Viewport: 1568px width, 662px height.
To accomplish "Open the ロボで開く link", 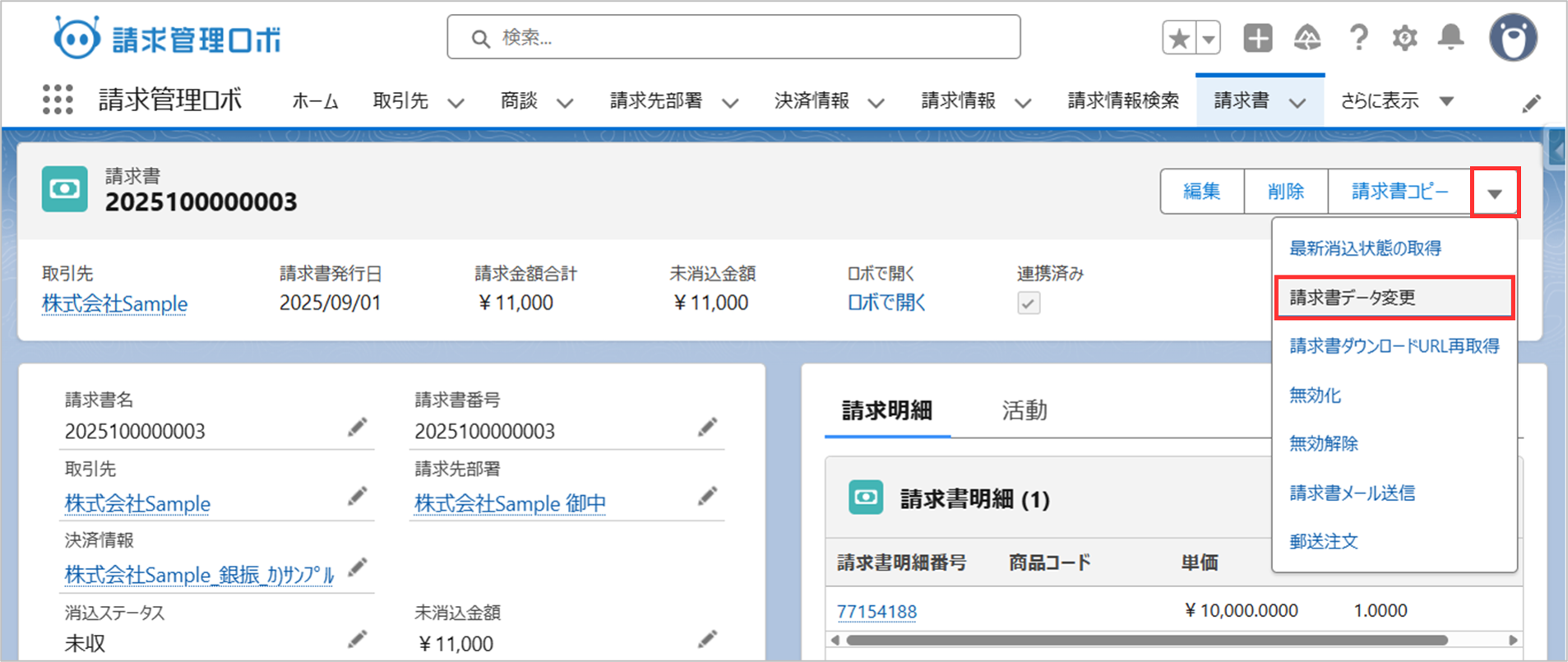I will (x=886, y=303).
